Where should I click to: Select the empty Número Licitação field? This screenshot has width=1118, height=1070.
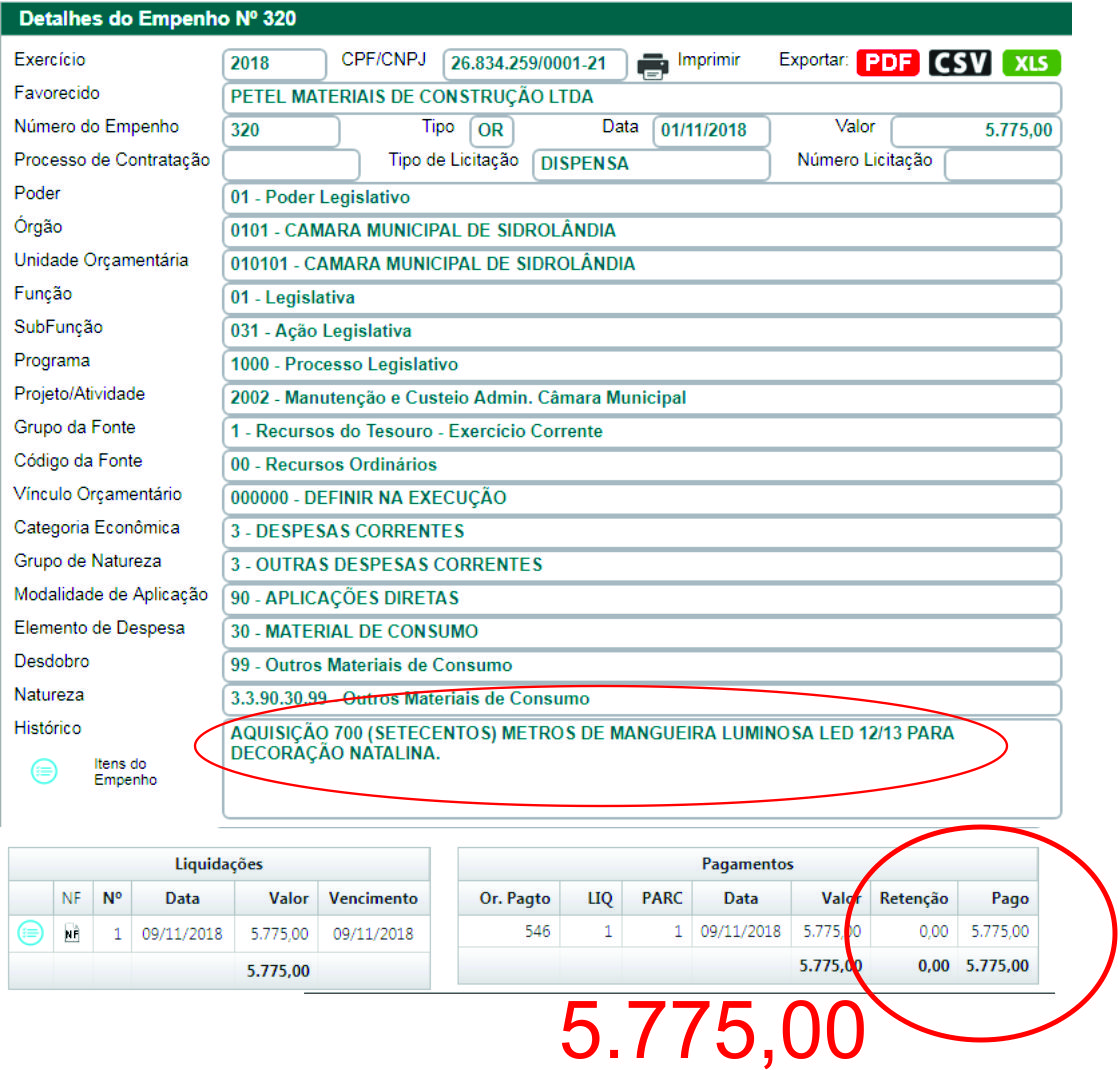[1002, 164]
